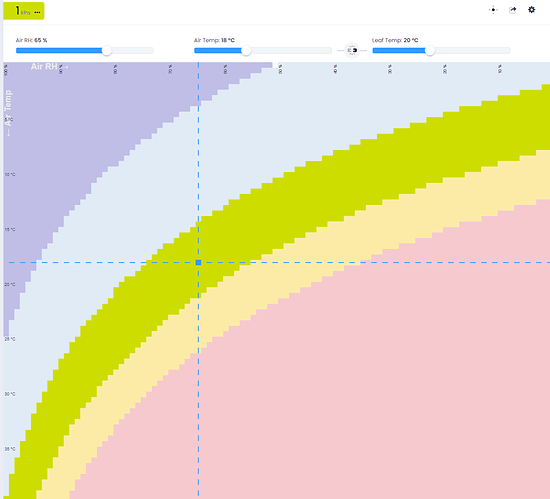Click the 1 kPa VPD value
This screenshot has width=550, height=499.
click(22, 11)
